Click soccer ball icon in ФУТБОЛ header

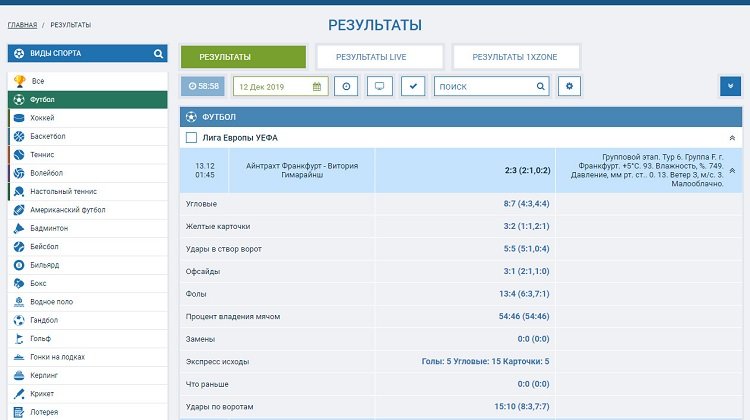191,117
